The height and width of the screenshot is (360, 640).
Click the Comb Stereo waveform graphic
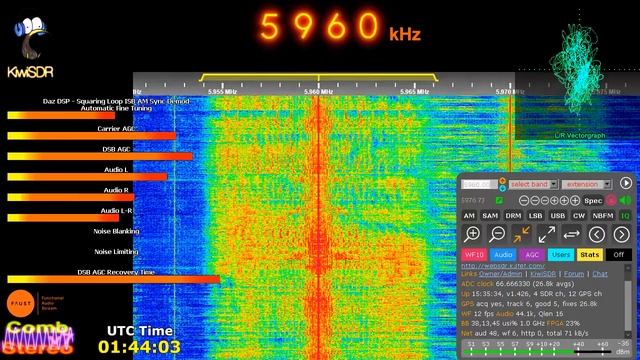pos(39,338)
